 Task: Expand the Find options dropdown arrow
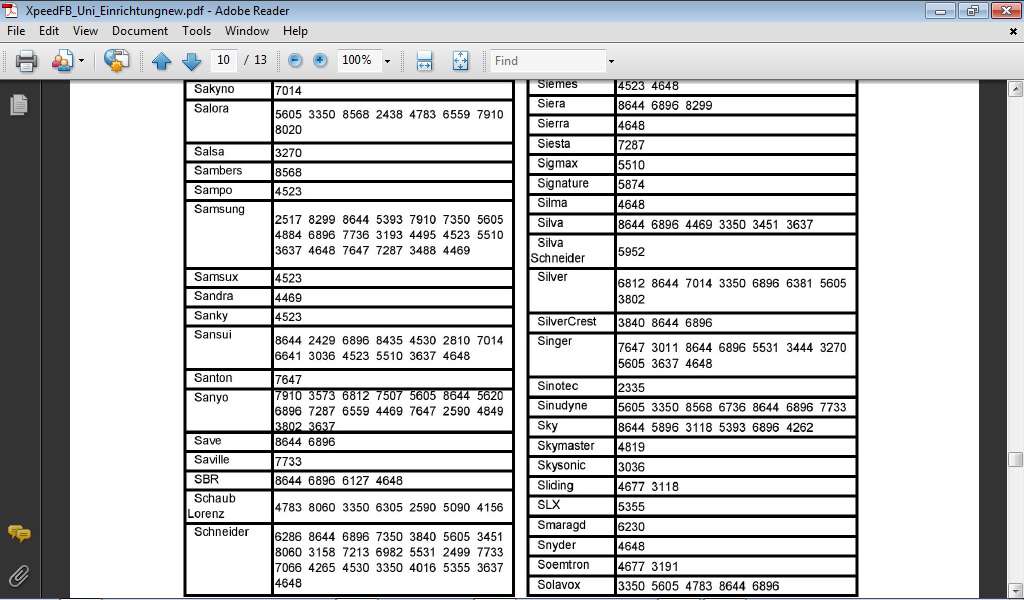(611, 61)
